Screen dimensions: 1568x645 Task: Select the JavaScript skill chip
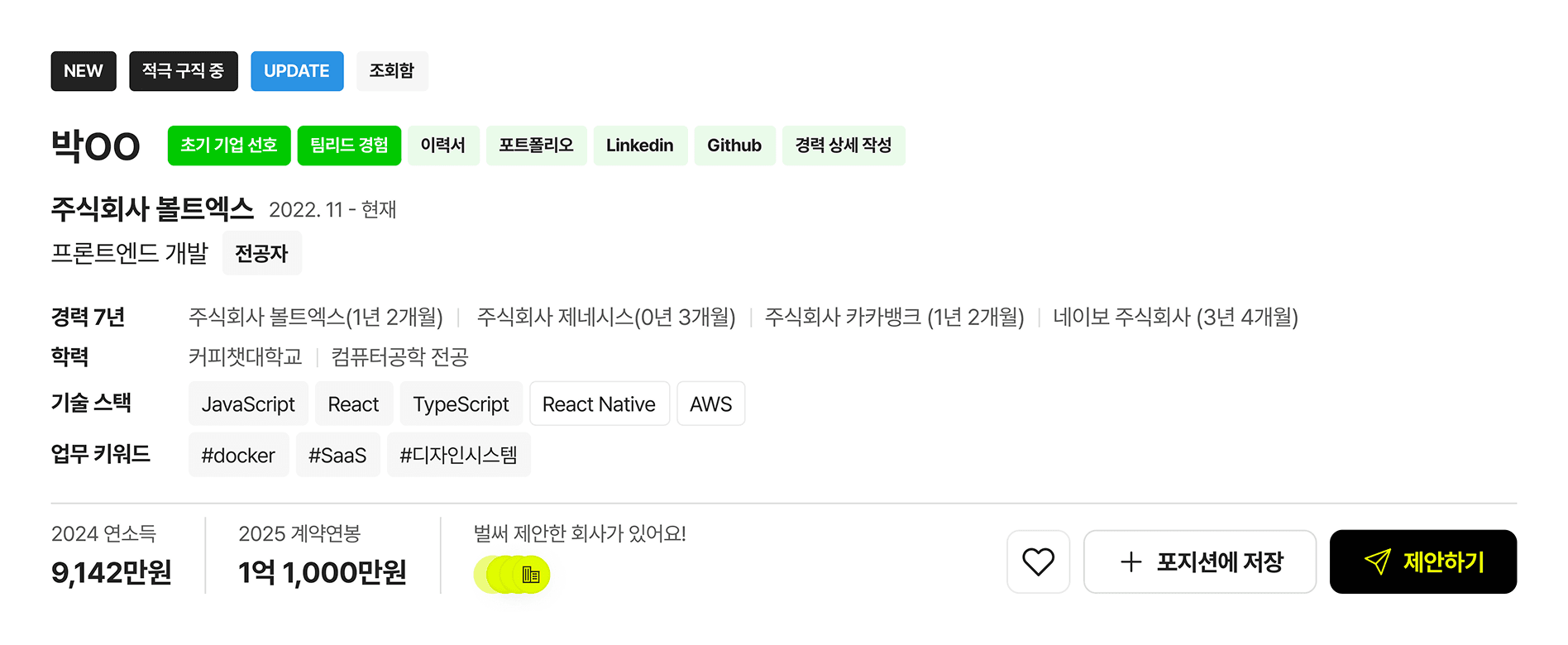click(x=248, y=404)
